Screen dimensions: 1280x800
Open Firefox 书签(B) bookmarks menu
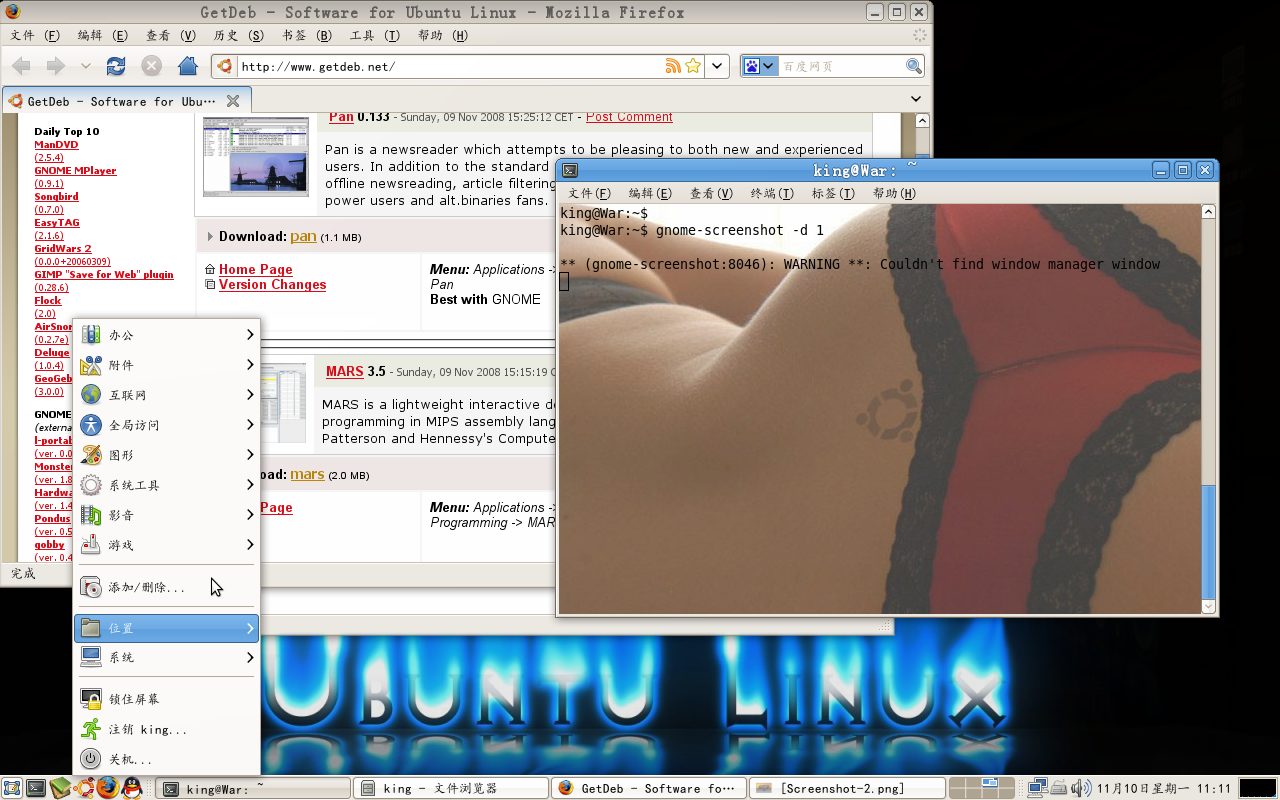tap(306, 35)
